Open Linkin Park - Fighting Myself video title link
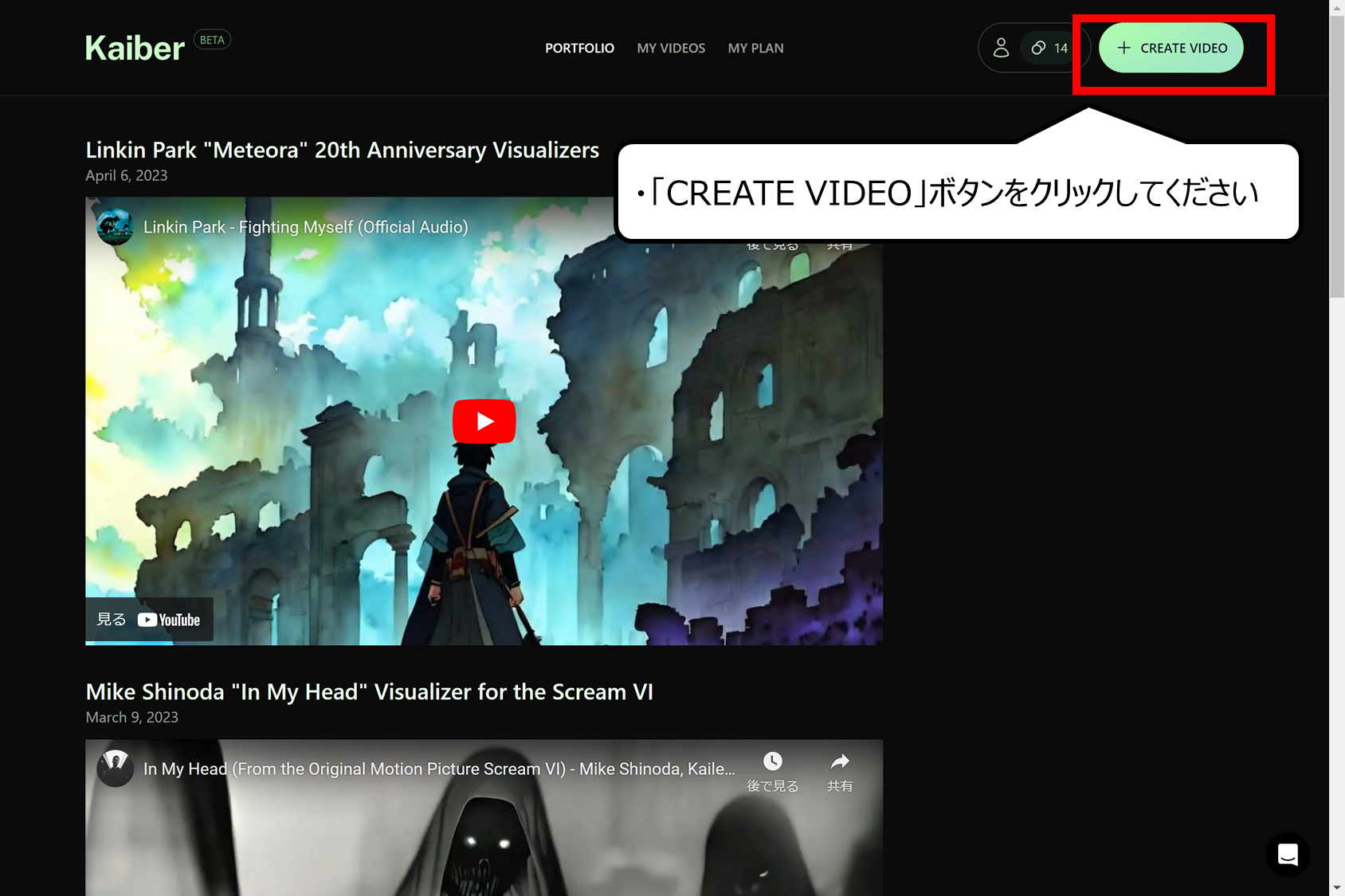 [305, 227]
